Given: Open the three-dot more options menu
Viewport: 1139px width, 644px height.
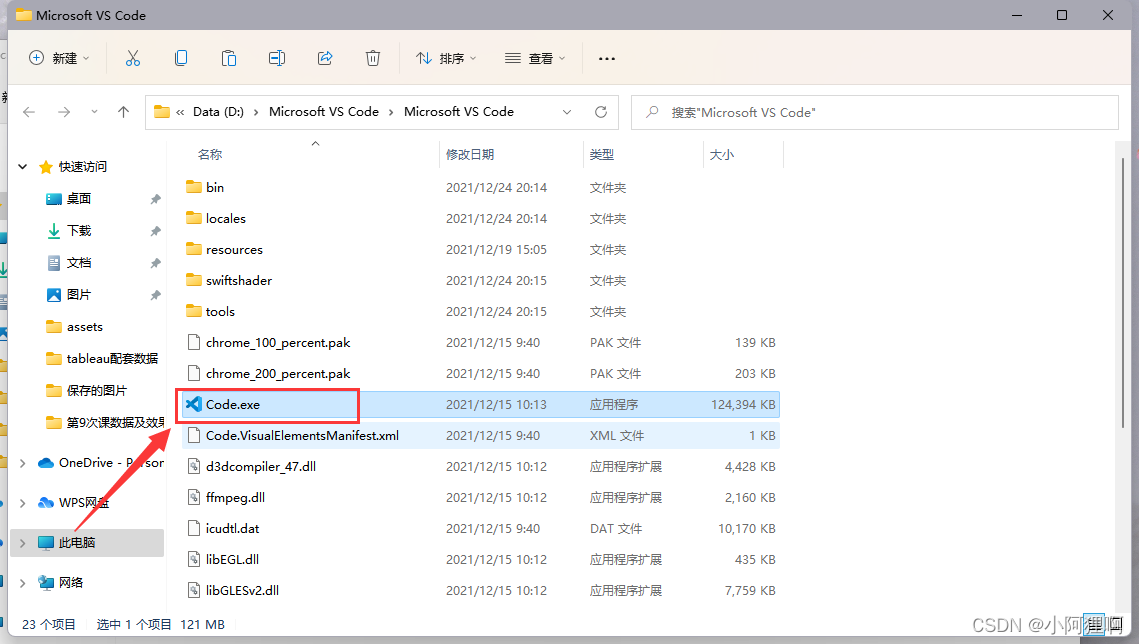Looking at the screenshot, I should 607,58.
